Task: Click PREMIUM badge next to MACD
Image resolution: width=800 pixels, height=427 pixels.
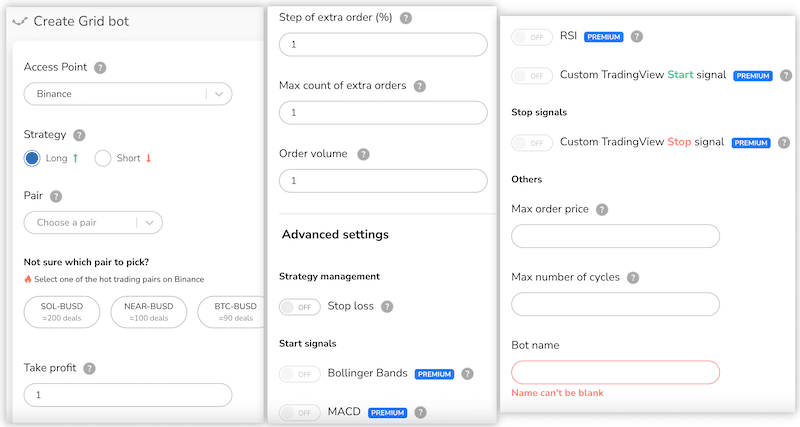Action: tap(387, 413)
